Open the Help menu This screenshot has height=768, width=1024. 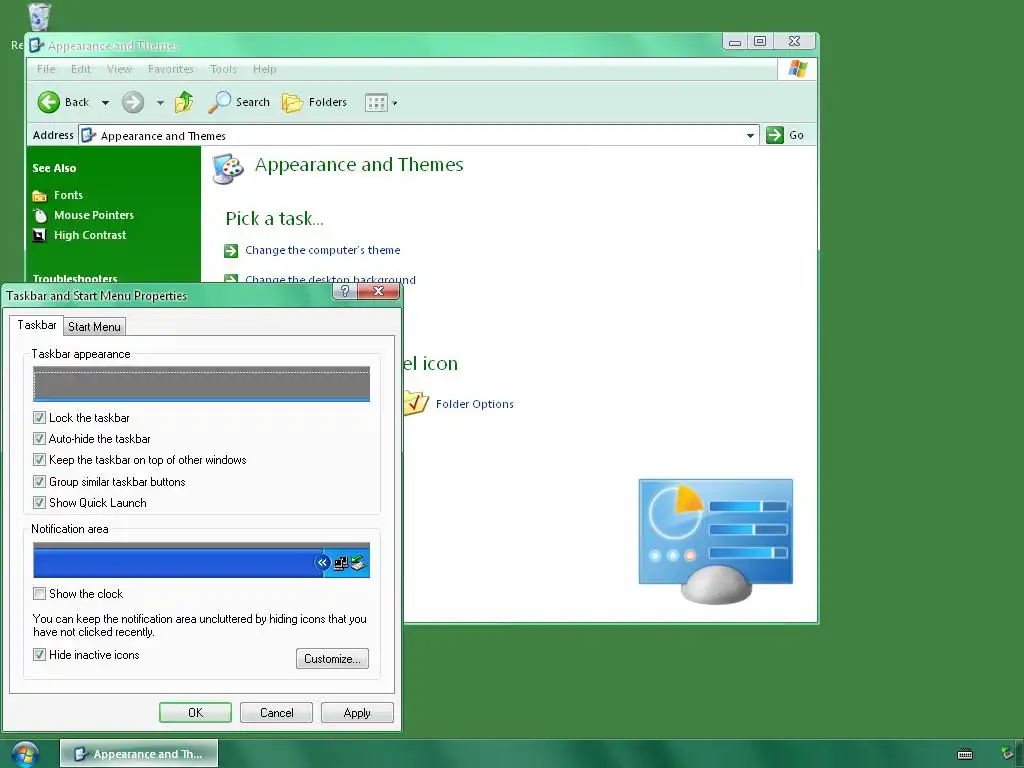pos(264,69)
